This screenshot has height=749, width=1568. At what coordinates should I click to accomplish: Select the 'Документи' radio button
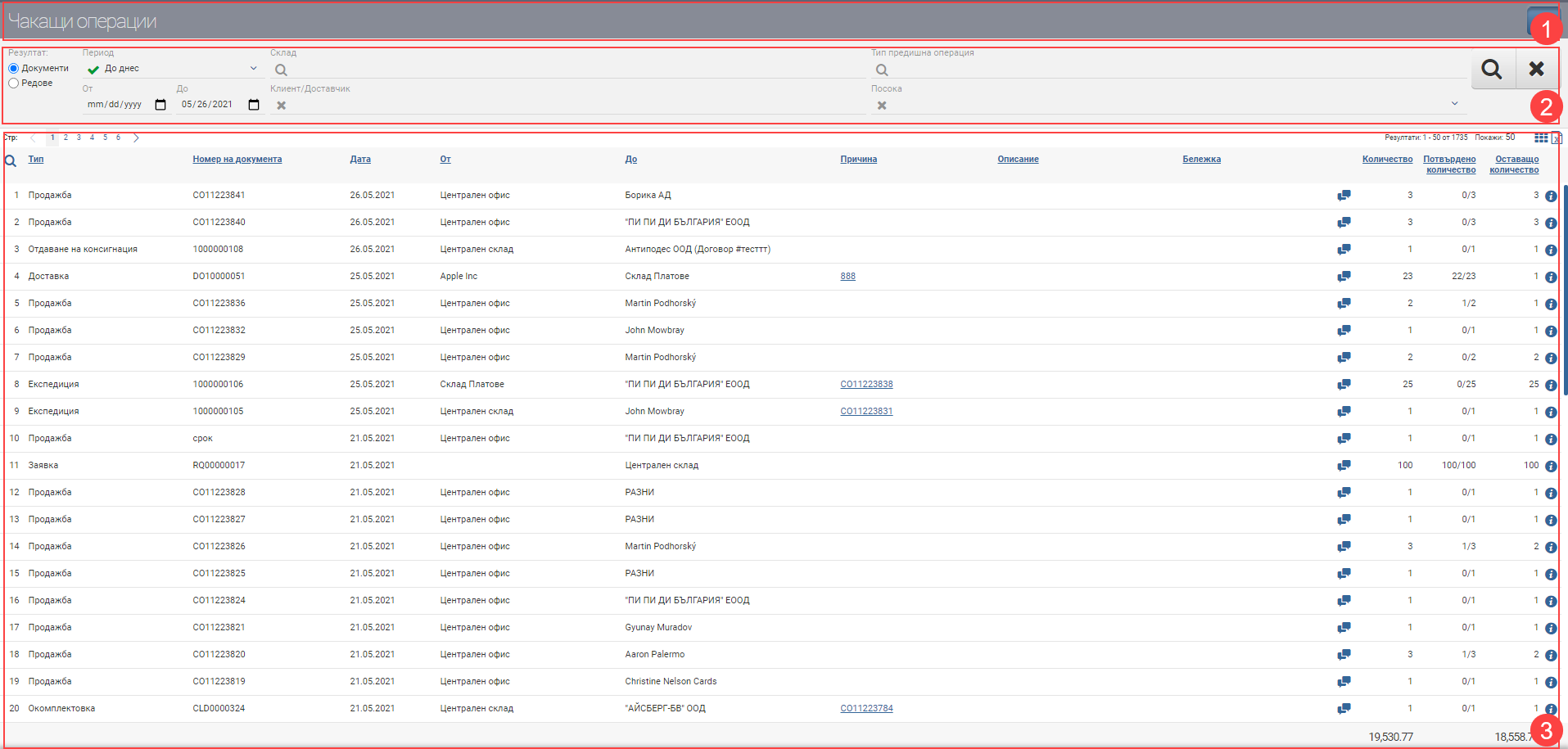pos(12,68)
